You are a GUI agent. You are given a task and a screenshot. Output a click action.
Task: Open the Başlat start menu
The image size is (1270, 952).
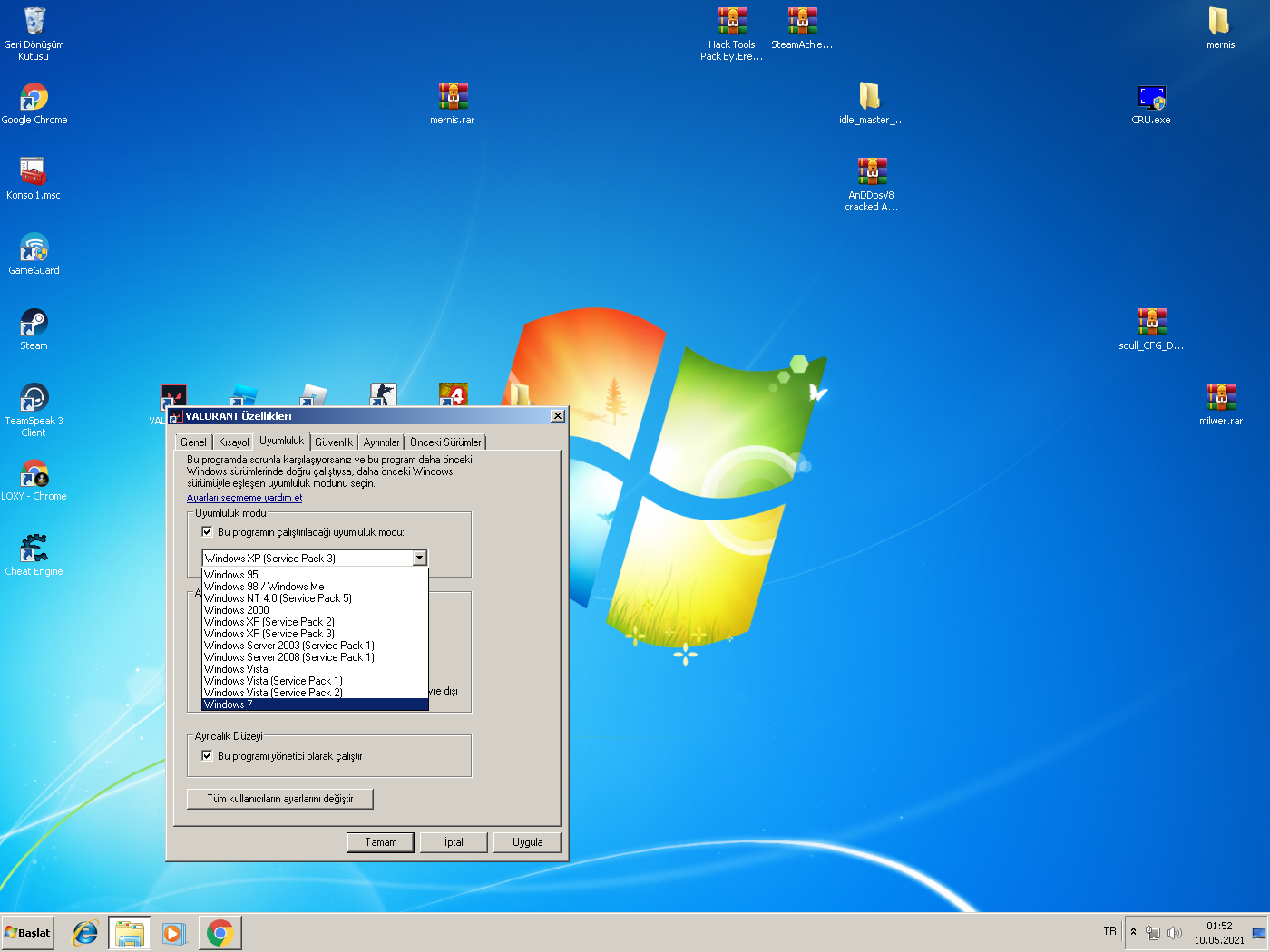coord(27,932)
